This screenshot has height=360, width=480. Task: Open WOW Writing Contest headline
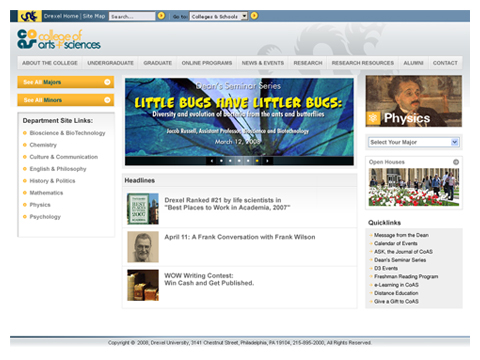209,279
